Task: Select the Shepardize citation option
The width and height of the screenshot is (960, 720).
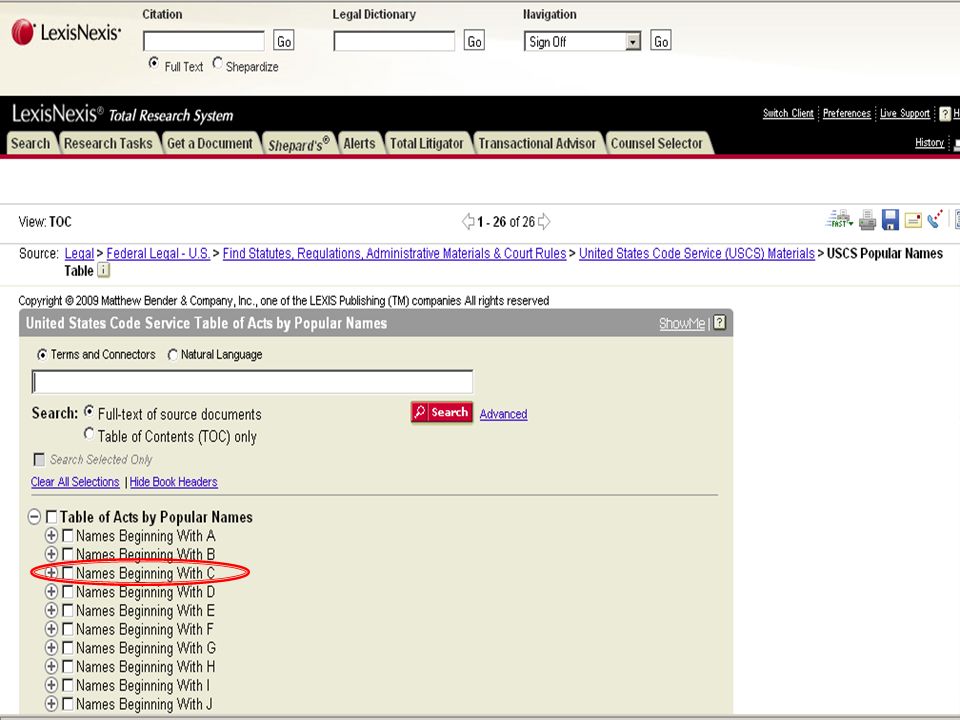Action: pos(217,63)
